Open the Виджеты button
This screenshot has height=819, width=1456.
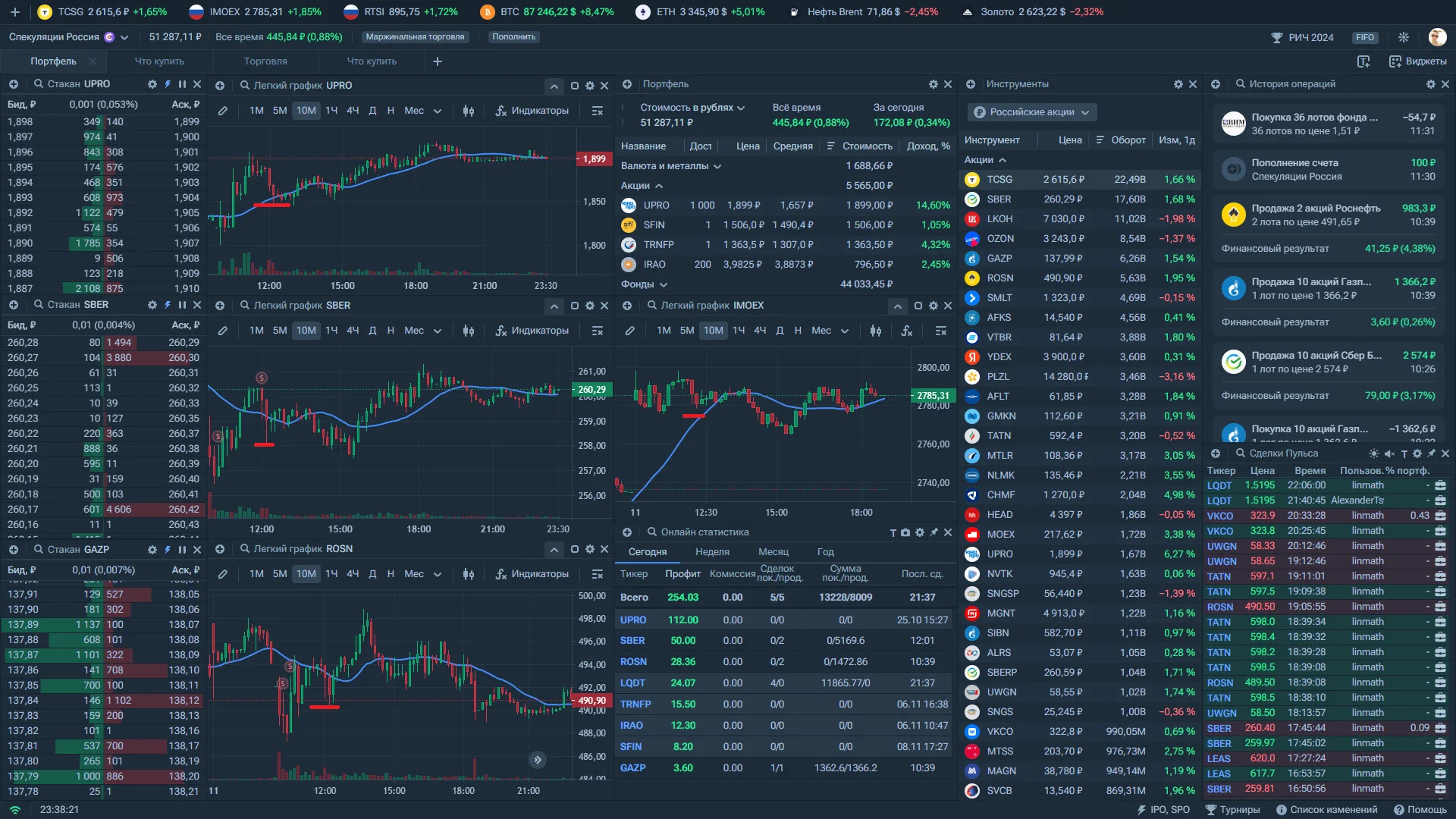(1417, 61)
